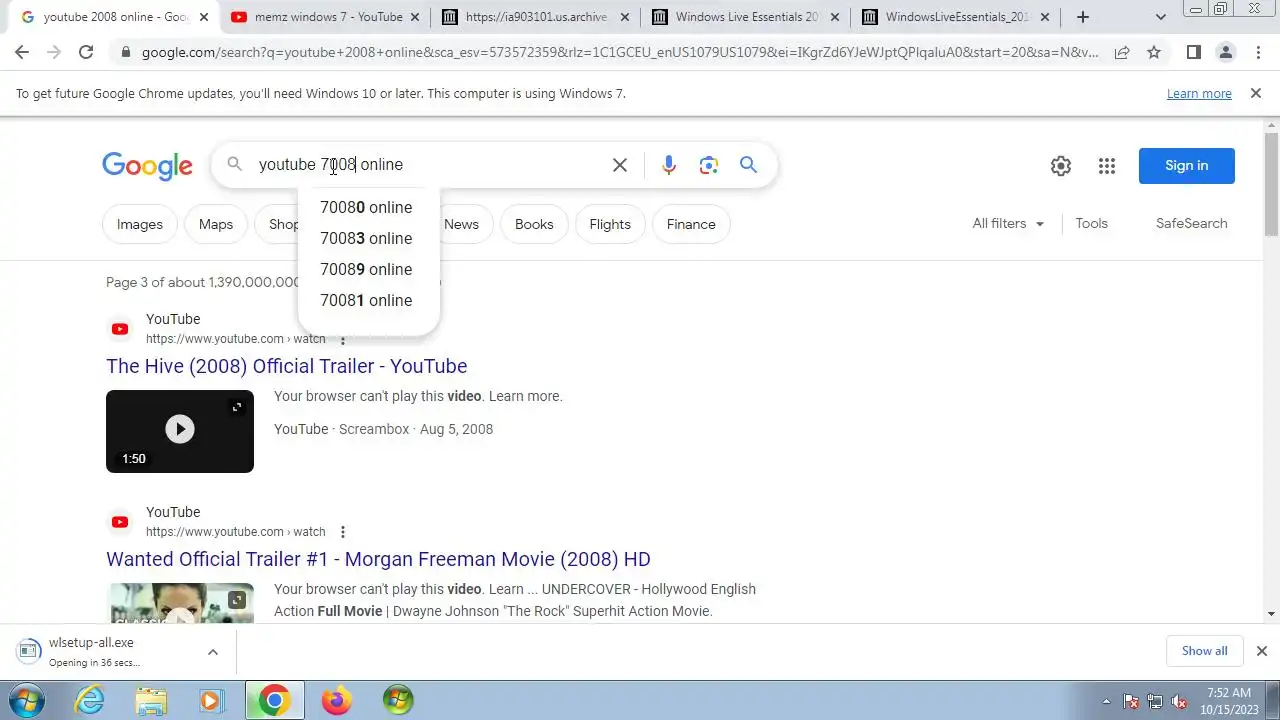Go back with browser back arrow
This screenshot has width=1280, height=720.
22,52
